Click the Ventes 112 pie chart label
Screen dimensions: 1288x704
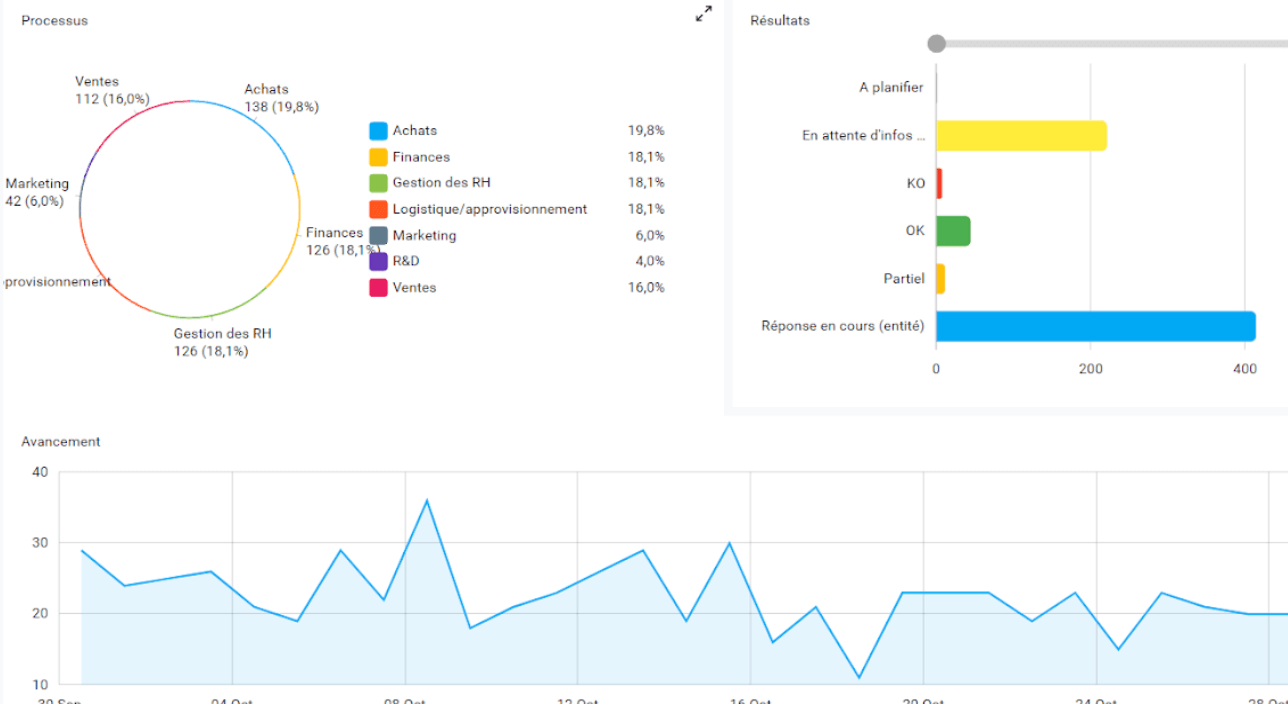tap(111, 90)
